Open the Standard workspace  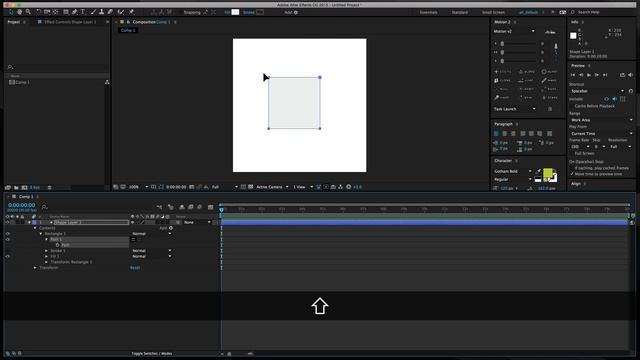coord(460,12)
